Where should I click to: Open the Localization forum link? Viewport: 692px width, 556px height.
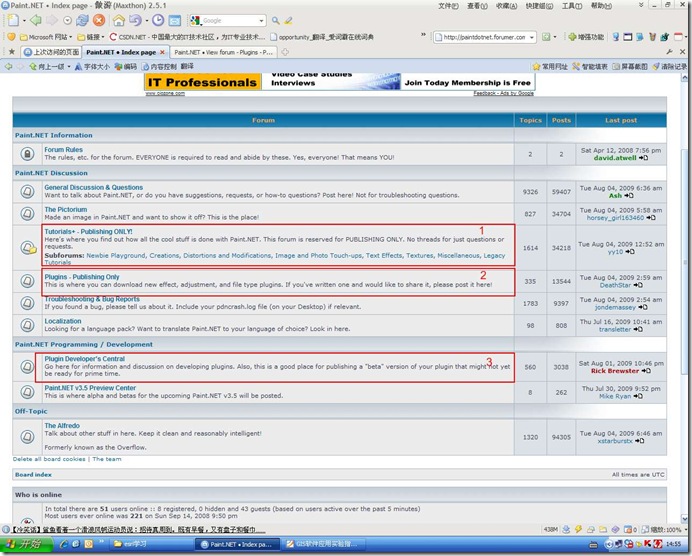click(62, 321)
